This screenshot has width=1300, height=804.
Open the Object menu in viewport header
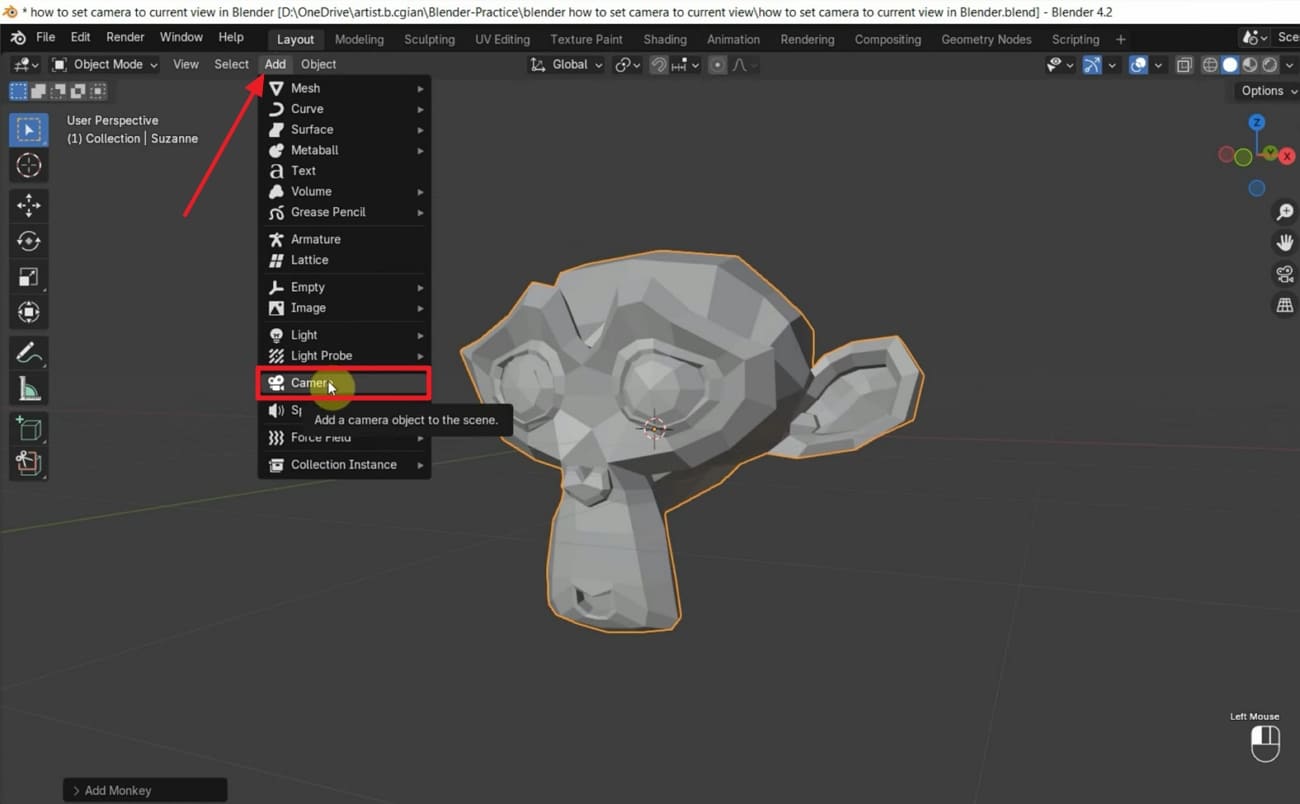pyautogui.click(x=319, y=64)
